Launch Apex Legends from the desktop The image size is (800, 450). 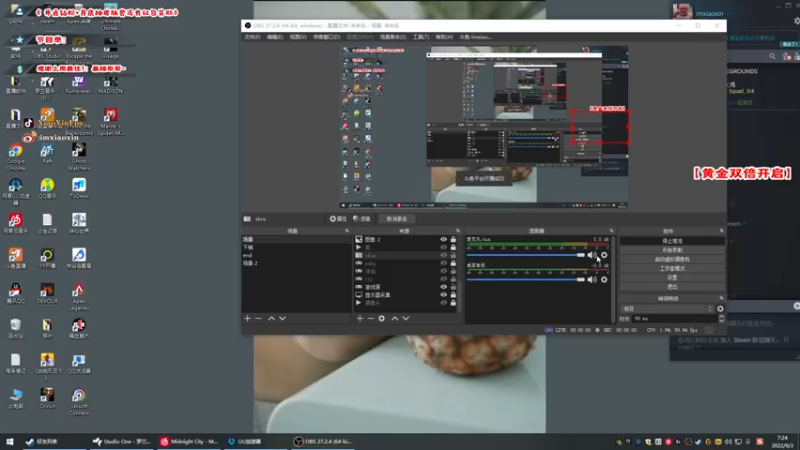click(x=79, y=297)
